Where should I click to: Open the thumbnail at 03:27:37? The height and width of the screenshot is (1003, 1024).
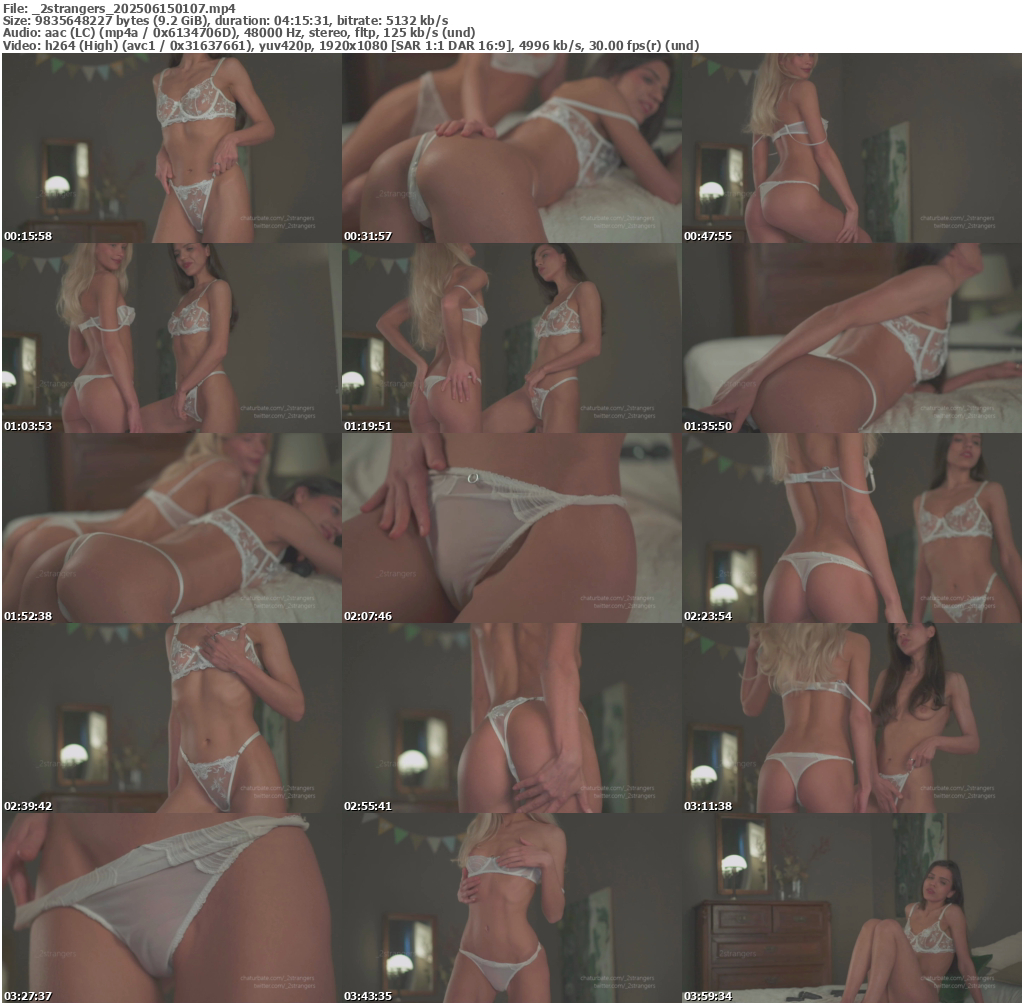click(171, 908)
